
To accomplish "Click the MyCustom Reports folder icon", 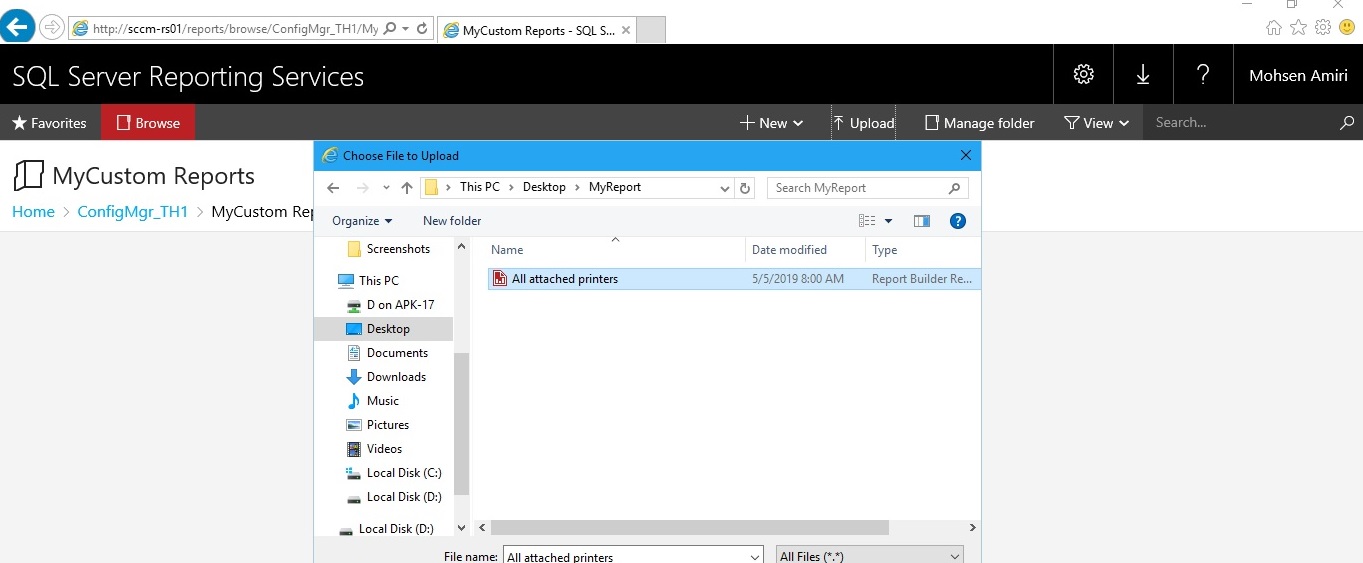I will point(28,176).
